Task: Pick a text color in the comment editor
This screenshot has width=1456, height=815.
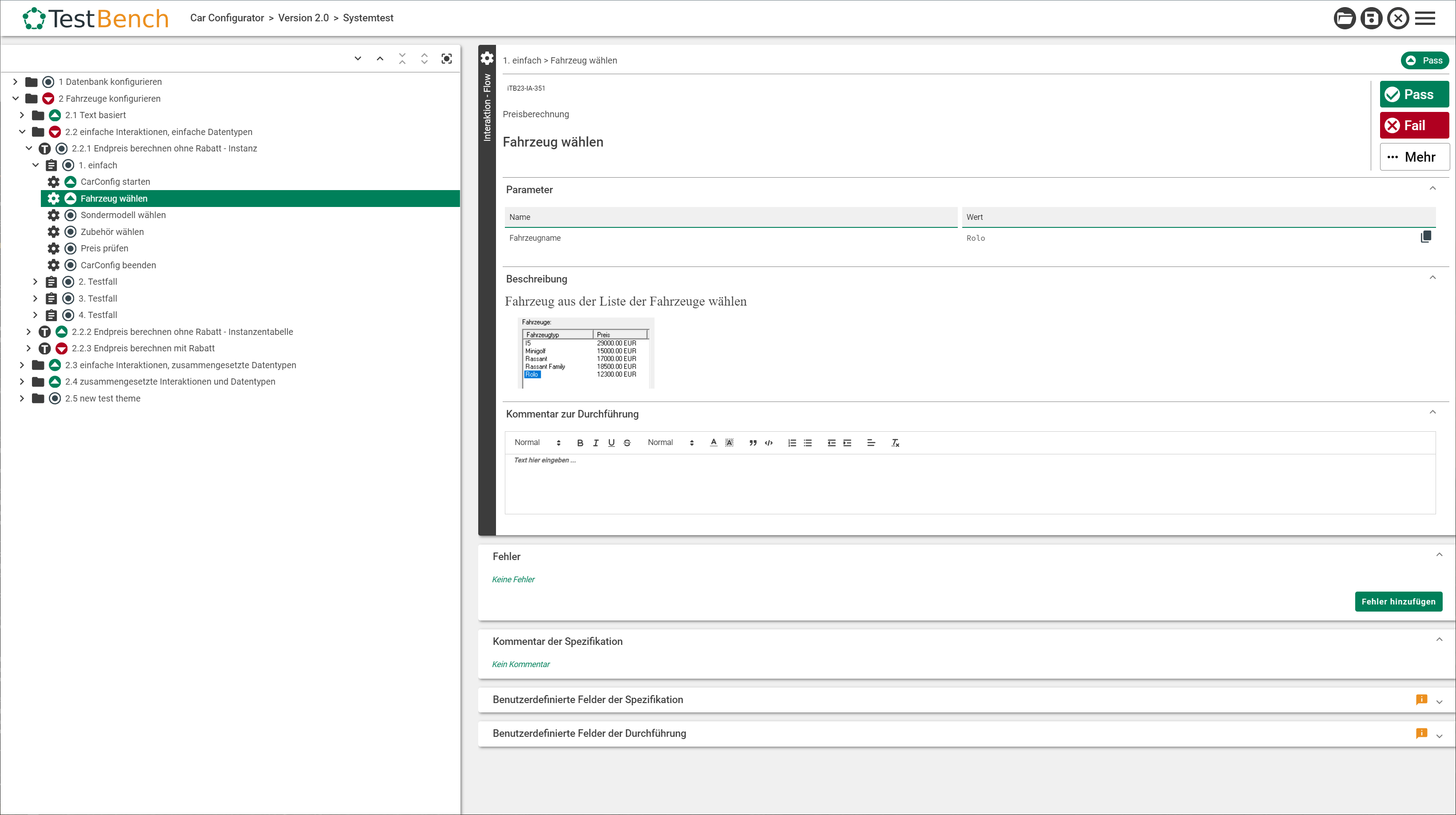Action: 713,442
